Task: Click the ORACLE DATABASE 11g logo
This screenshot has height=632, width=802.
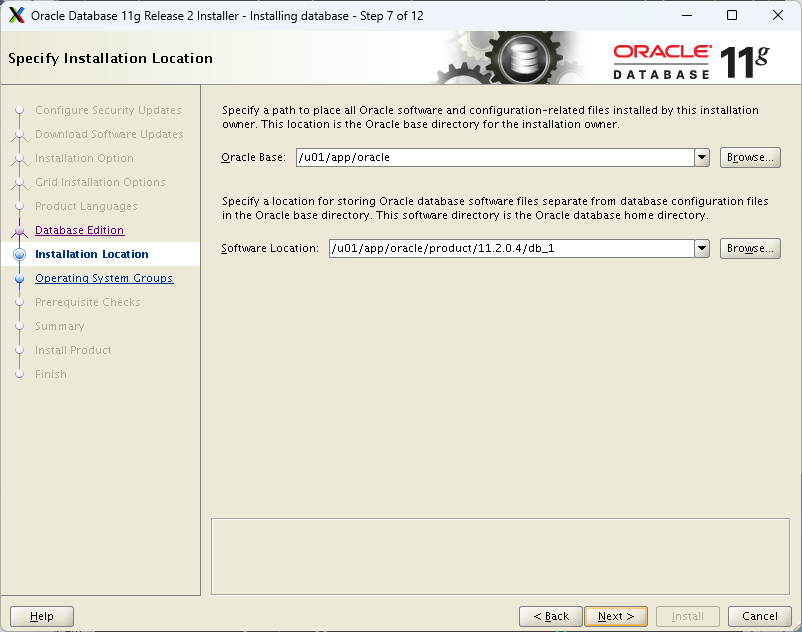Action: 691,61
